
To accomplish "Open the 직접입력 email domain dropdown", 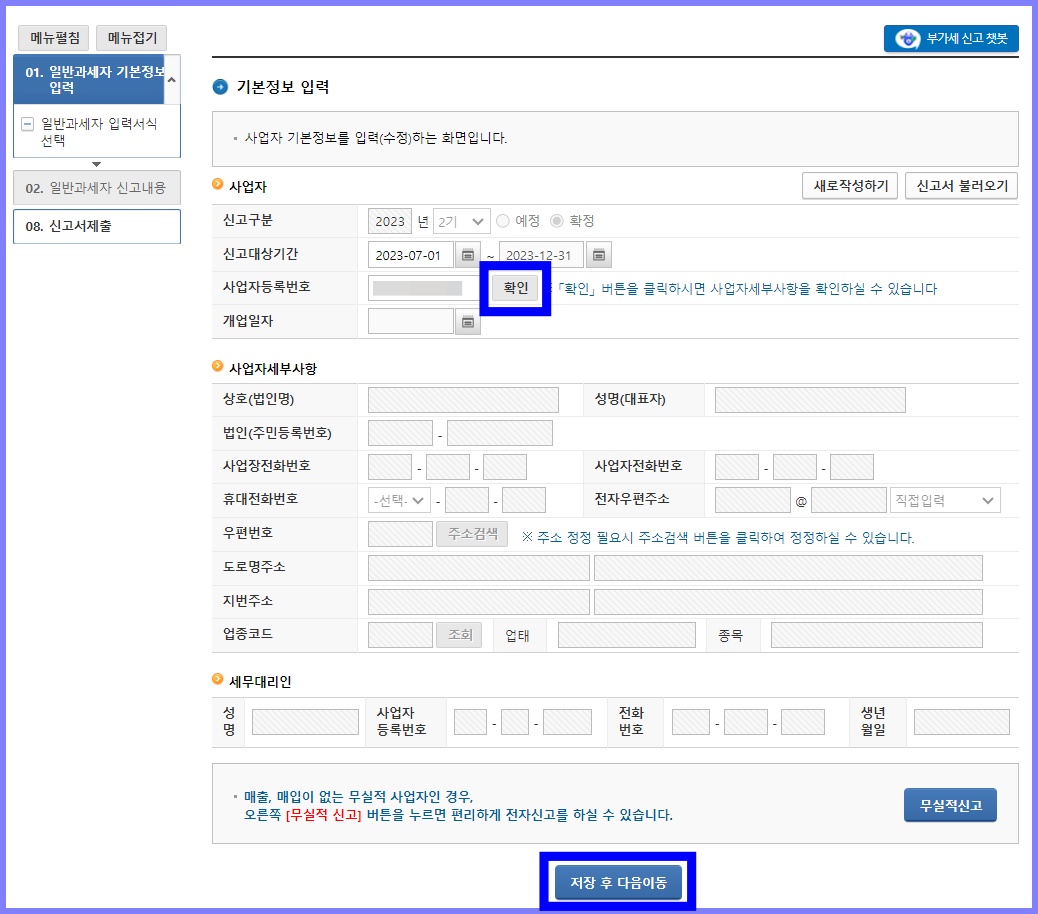I will 944,499.
